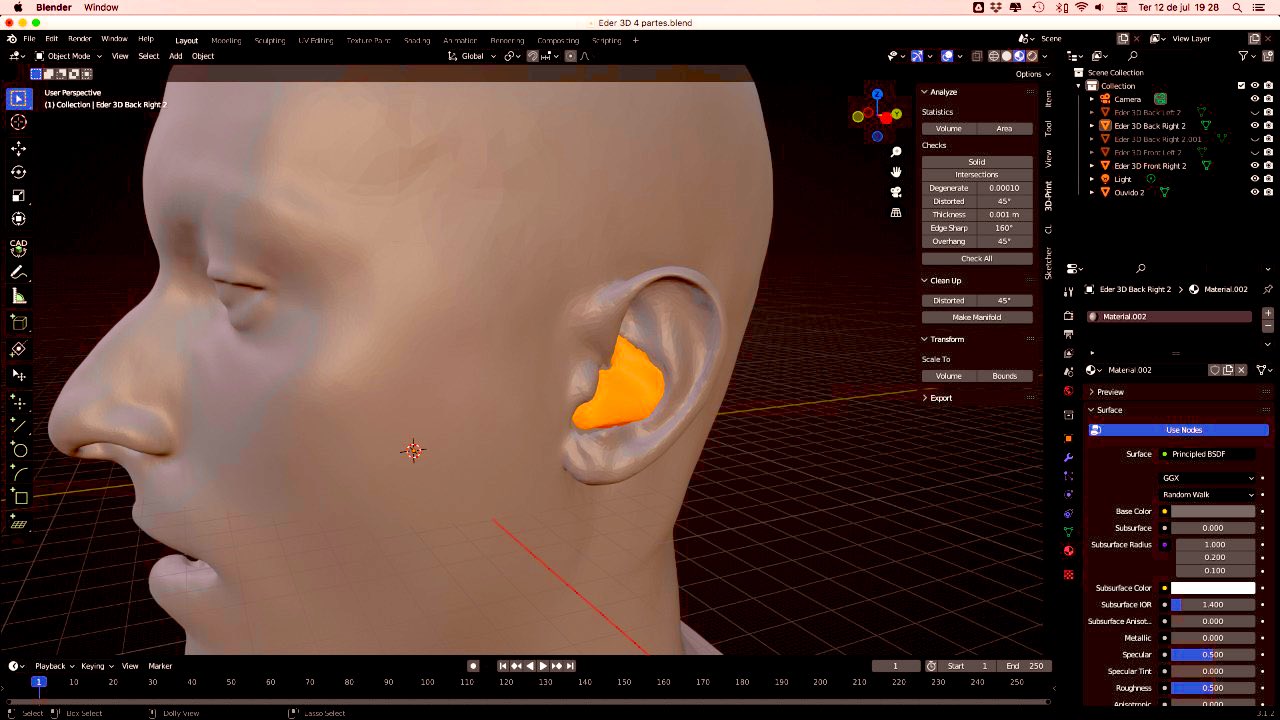Play animation forward
This screenshot has height=720, width=1280.
pyautogui.click(x=543, y=666)
